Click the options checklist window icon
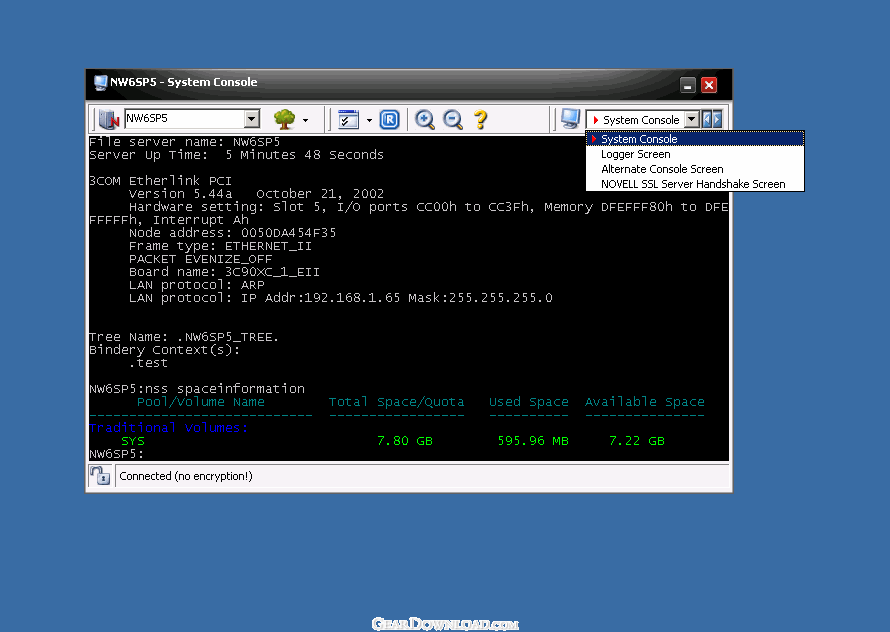Viewport: 890px width, 632px height. click(348, 119)
